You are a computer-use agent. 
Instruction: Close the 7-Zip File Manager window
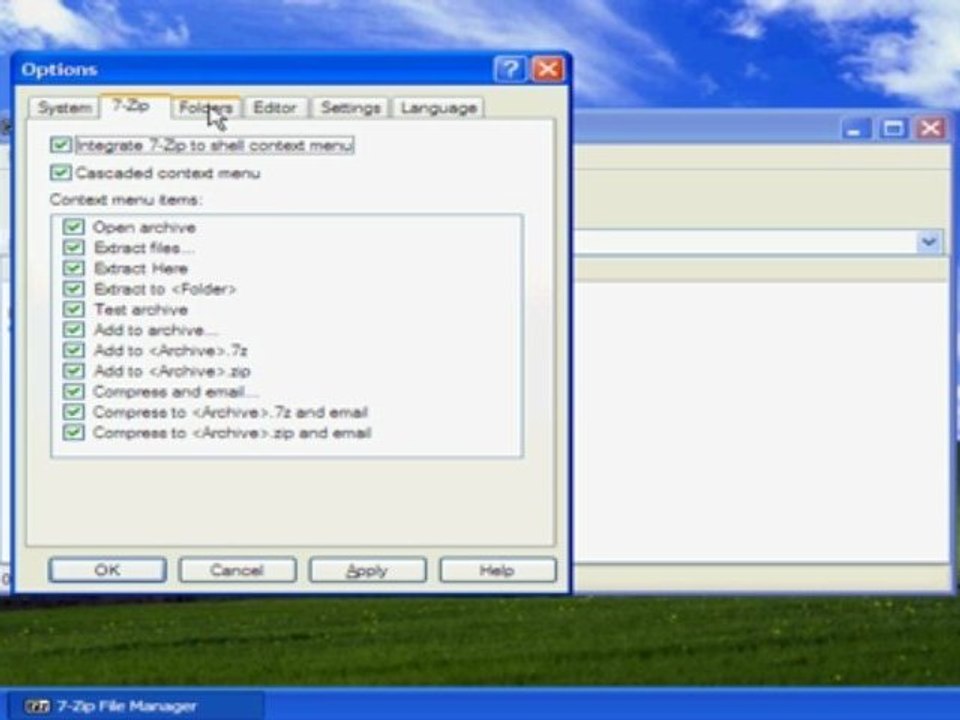tap(931, 129)
